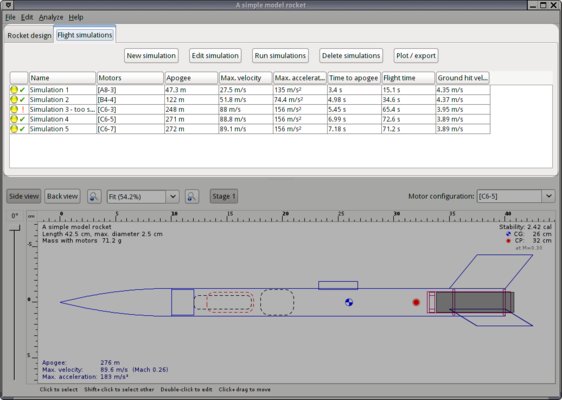This screenshot has height=400, width=562.
Task: Click the Plot / export button
Action: [x=416, y=56]
